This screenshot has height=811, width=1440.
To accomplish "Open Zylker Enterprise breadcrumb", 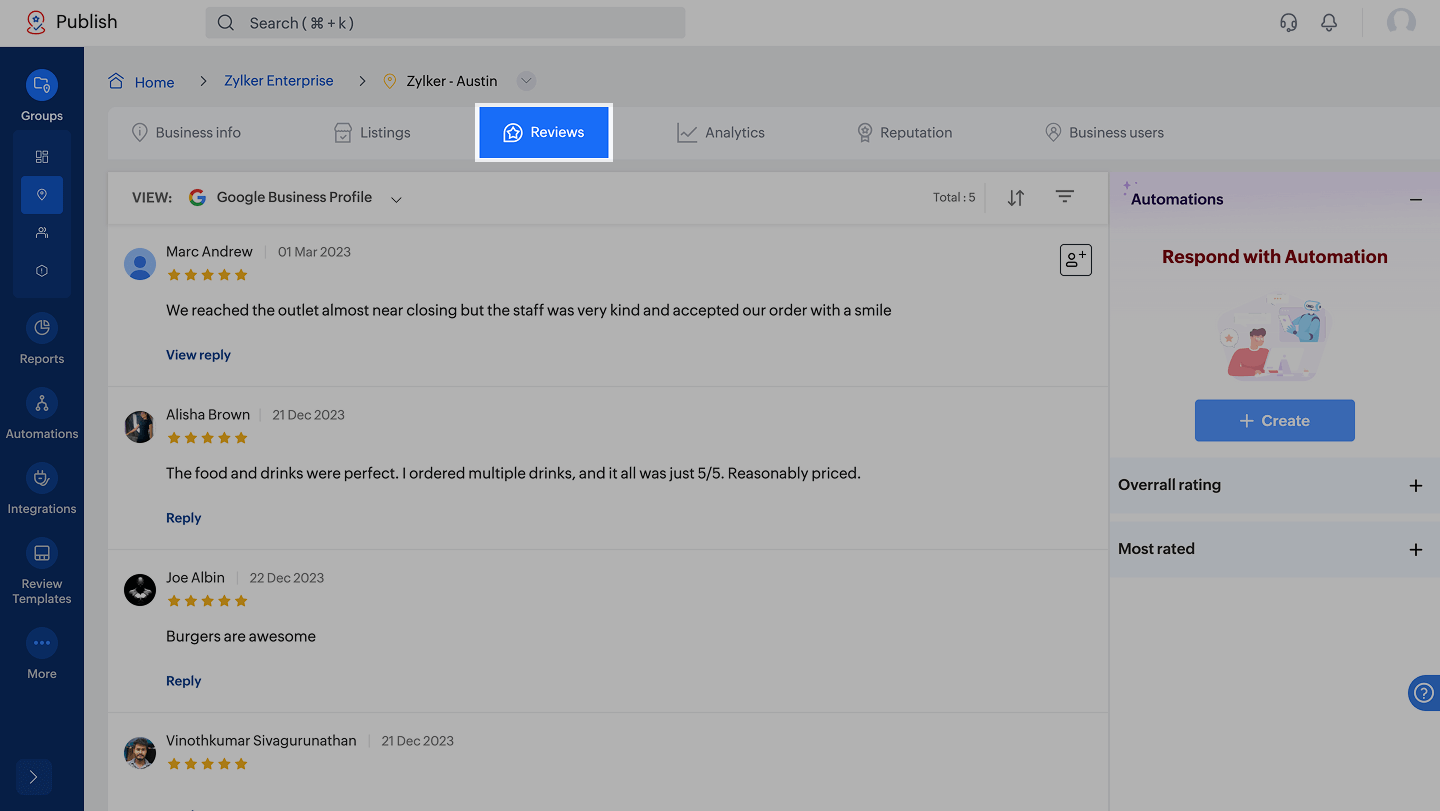I will (279, 81).
